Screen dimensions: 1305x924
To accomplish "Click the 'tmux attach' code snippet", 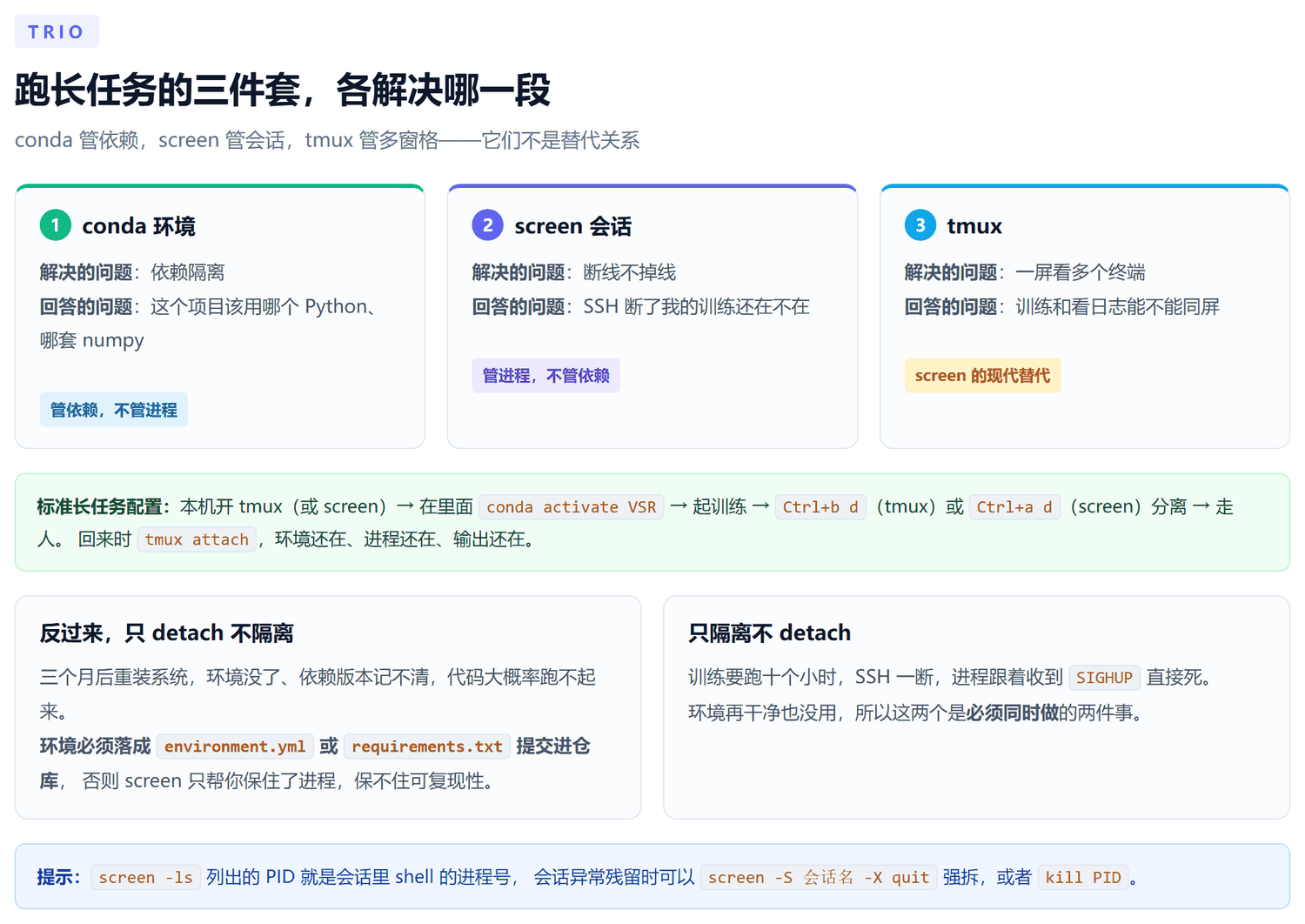I will click(197, 539).
